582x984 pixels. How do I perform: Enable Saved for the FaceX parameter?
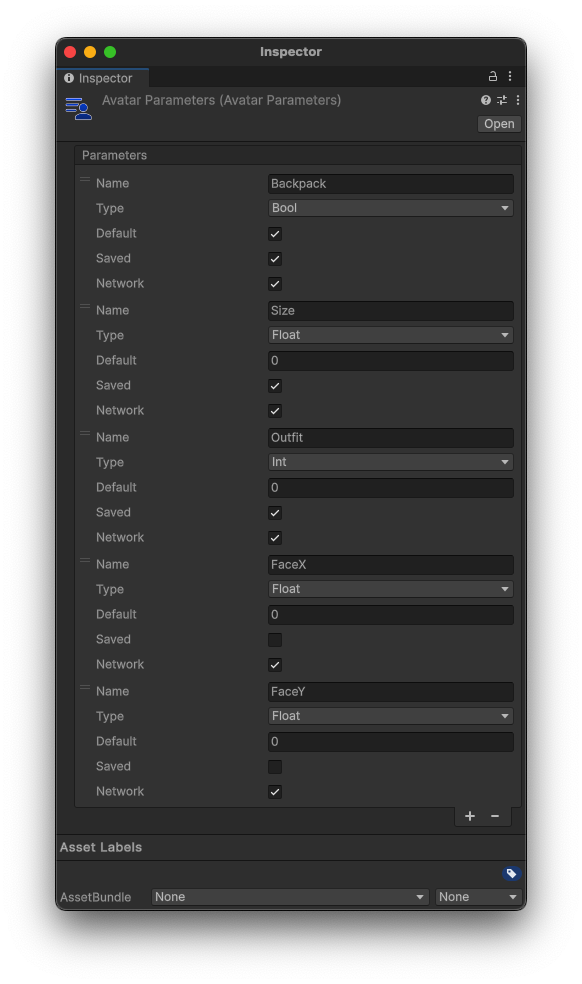pyautogui.click(x=275, y=639)
